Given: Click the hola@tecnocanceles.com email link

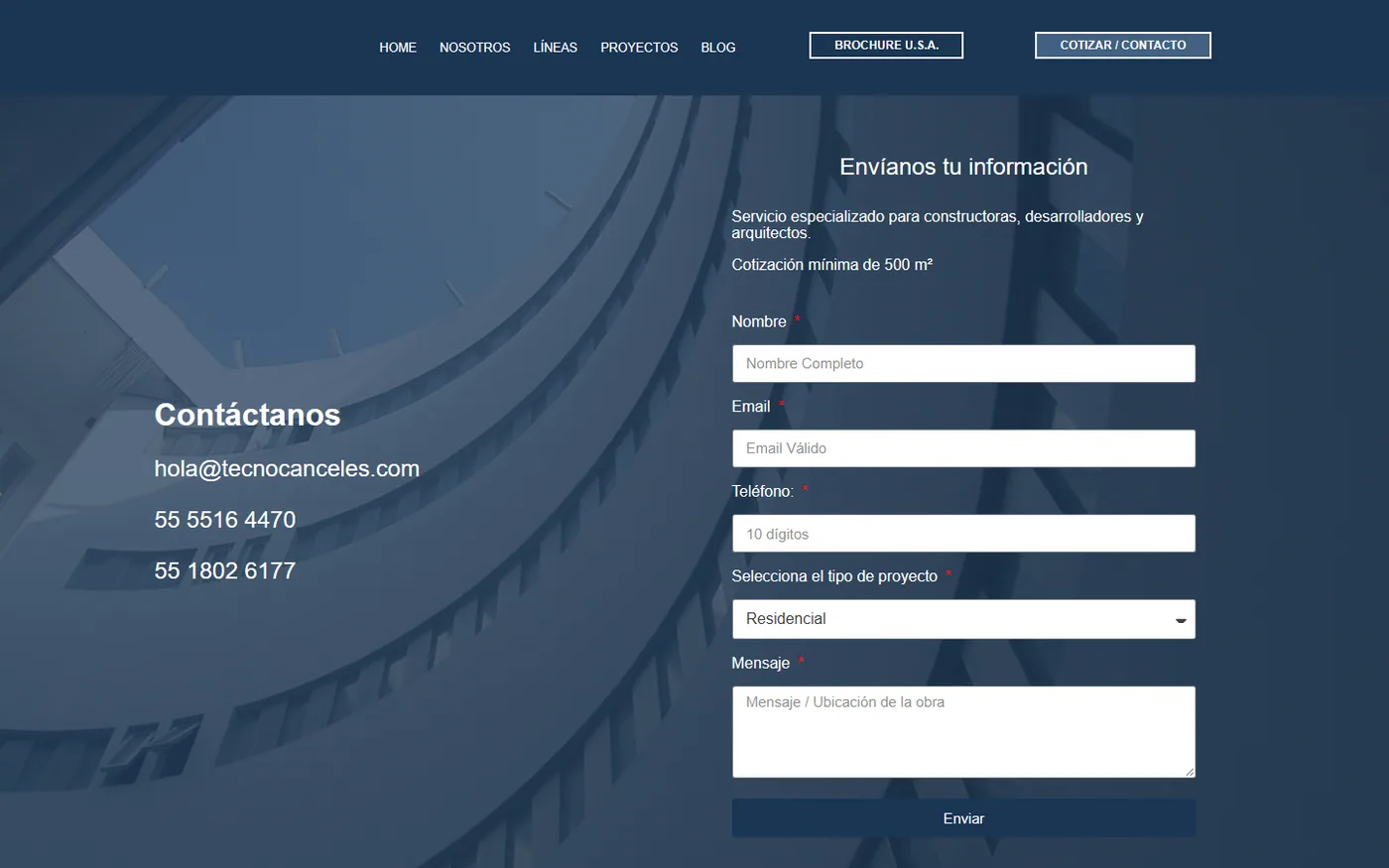Looking at the screenshot, I should coord(287,468).
